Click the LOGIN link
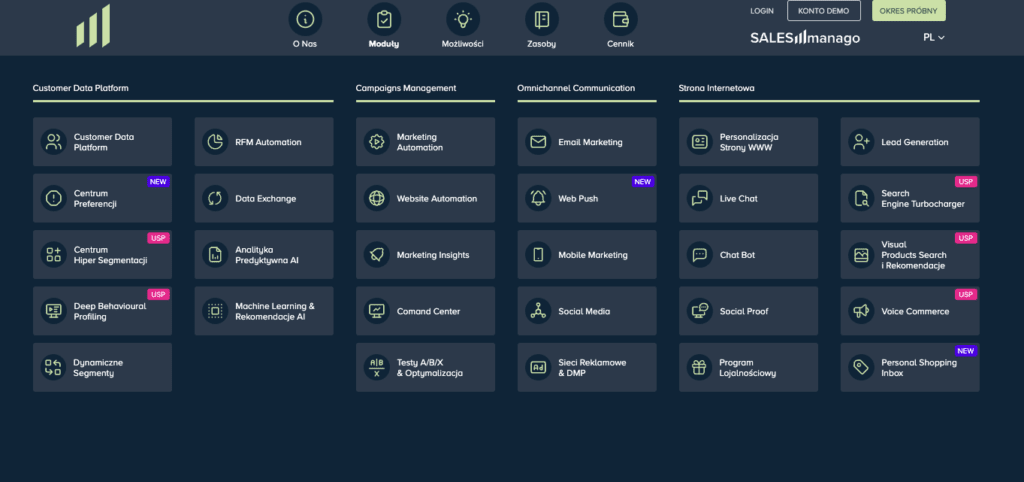Screen dimensions: 1024x482 [762, 11]
